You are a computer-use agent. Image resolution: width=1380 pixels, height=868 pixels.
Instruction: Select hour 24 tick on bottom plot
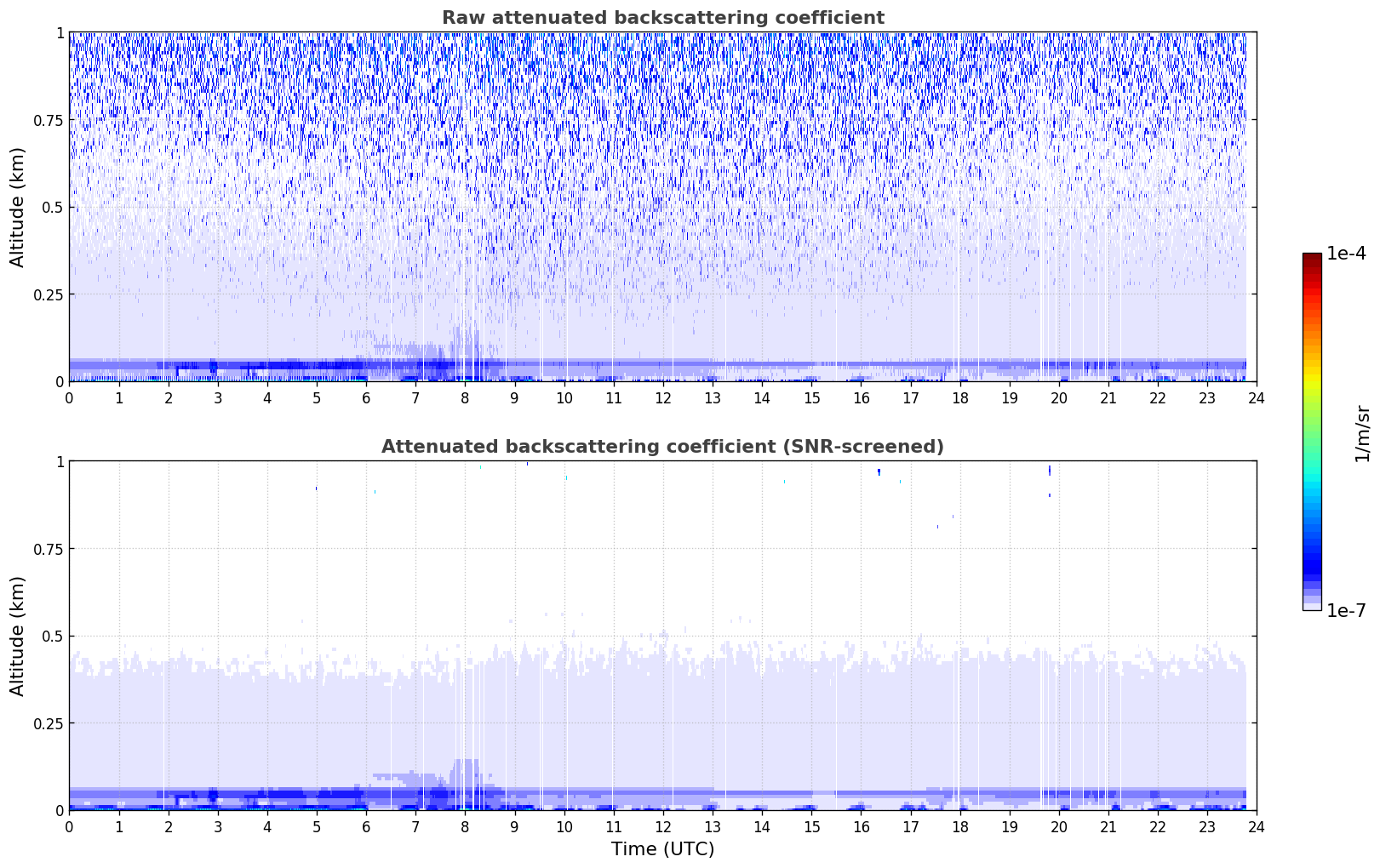coord(1257,826)
